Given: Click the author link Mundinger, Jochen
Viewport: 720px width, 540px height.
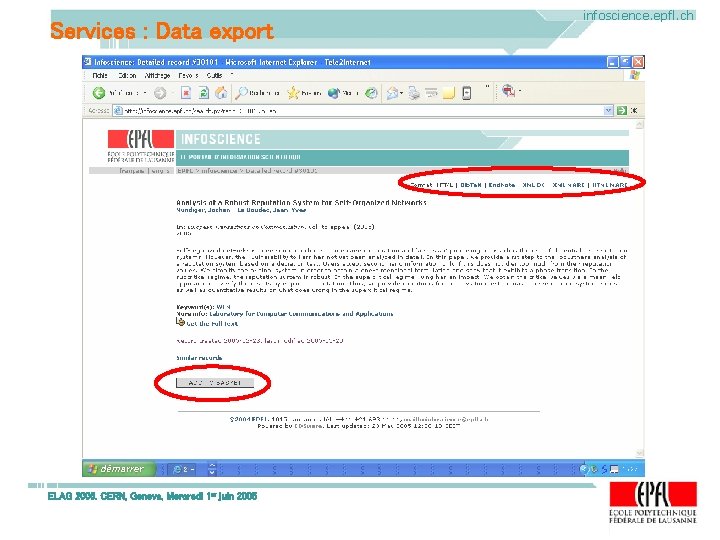Looking at the screenshot, I should (203, 210).
